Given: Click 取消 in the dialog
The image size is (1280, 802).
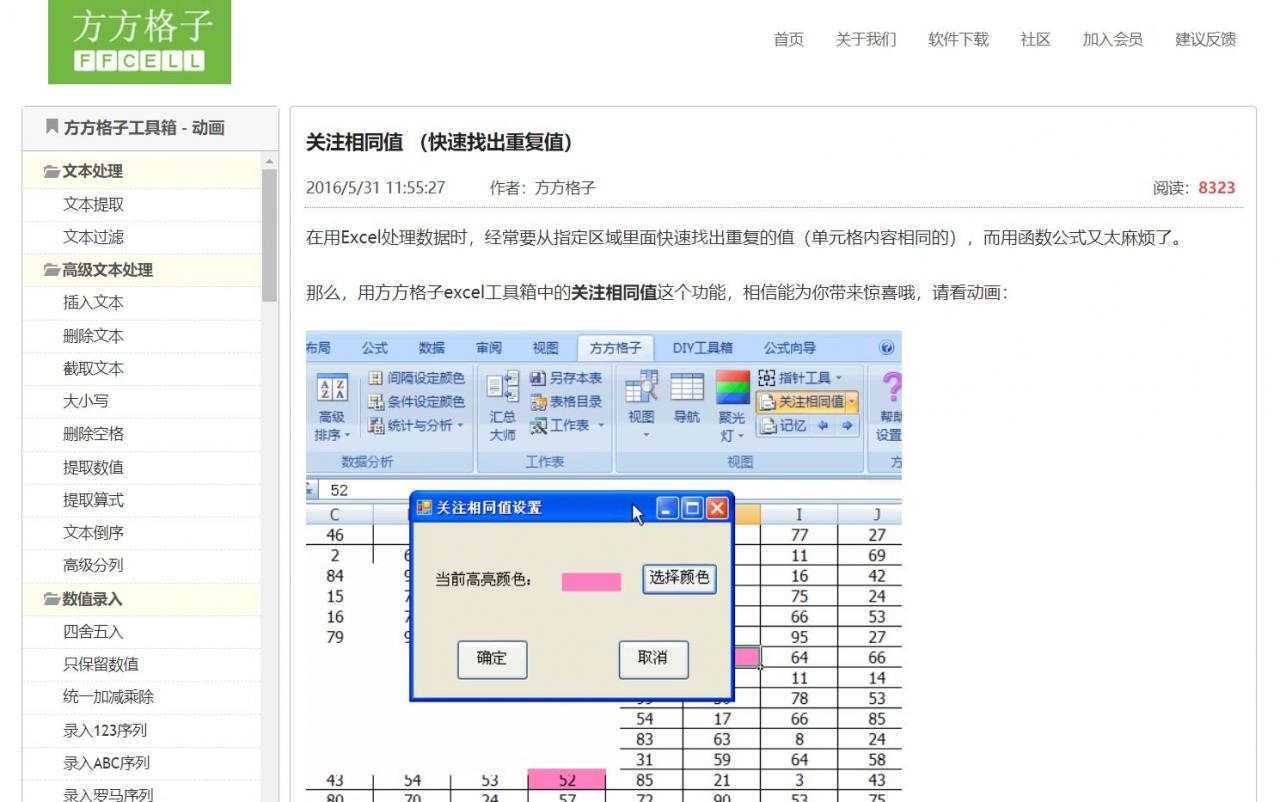Looking at the screenshot, I should pyautogui.click(x=653, y=659).
